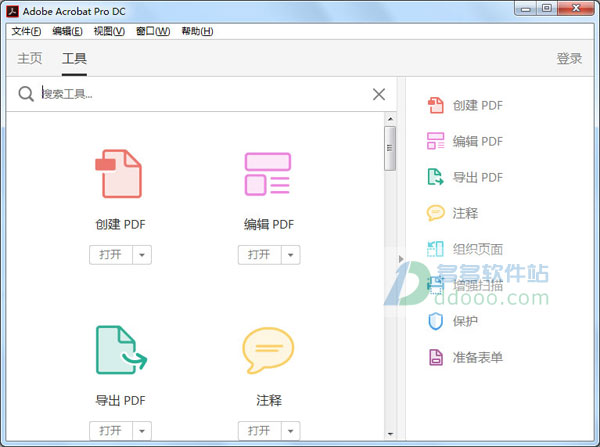Click the scrollbar up arrow
600x447 pixels.
(390, 119)
